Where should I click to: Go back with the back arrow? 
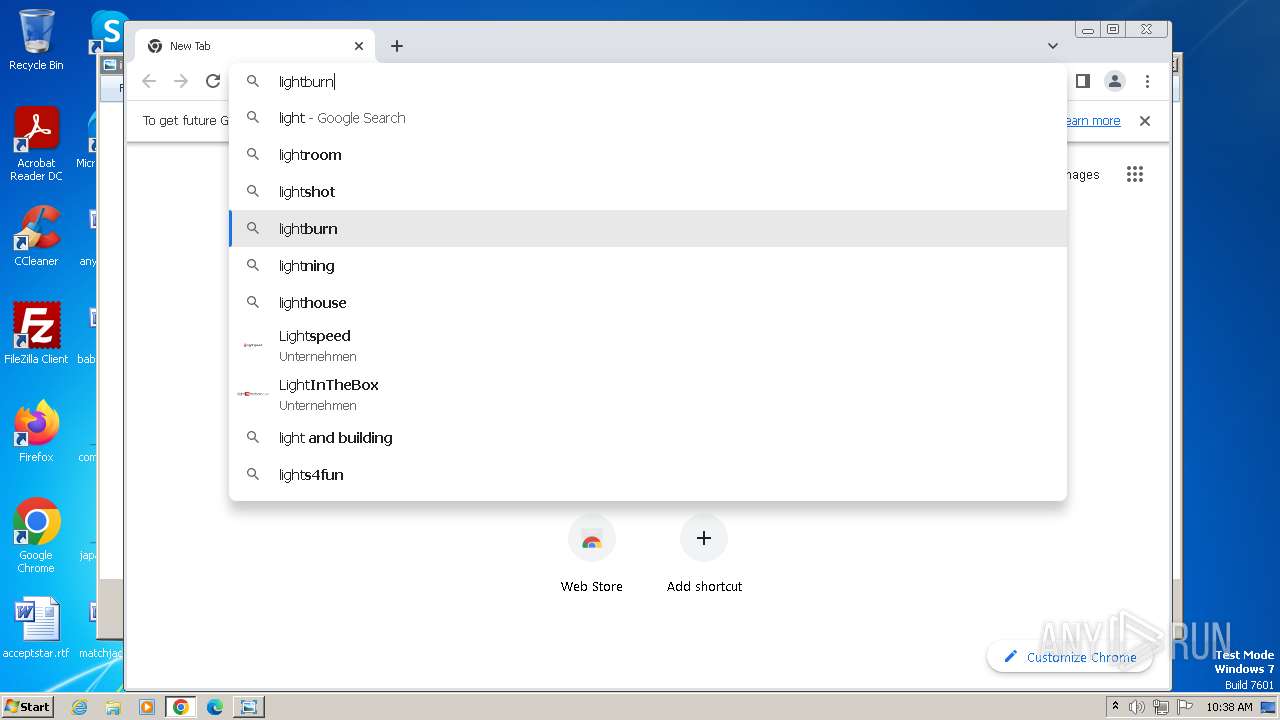pos(149,81)
